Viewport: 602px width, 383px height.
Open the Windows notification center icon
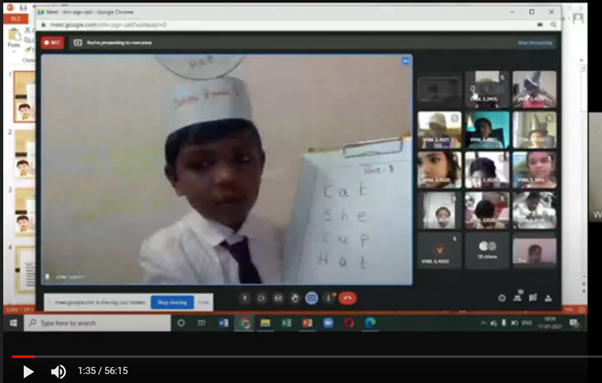(x=574, y=323)
